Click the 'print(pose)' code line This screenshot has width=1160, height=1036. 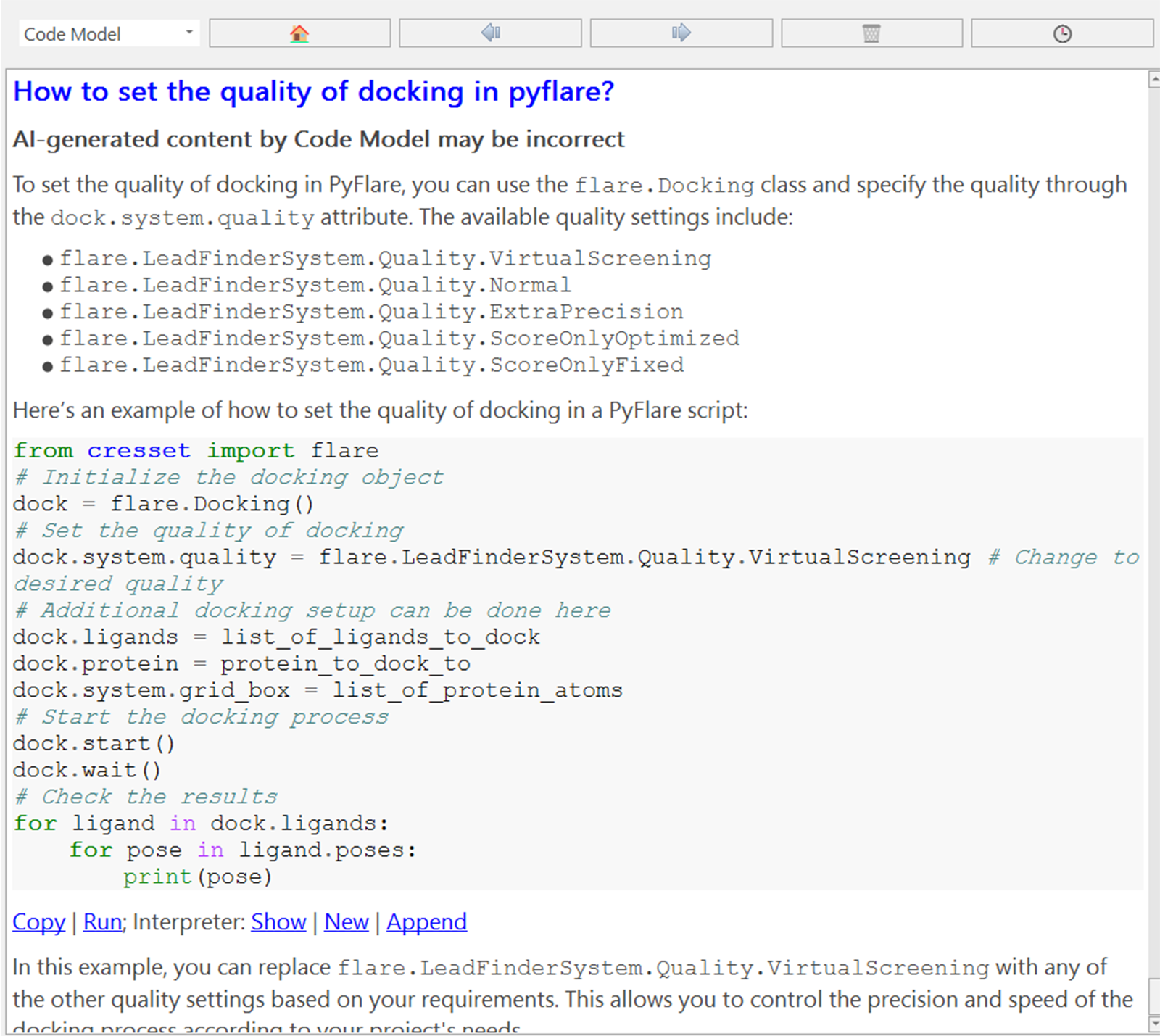[x=197, y=877]
